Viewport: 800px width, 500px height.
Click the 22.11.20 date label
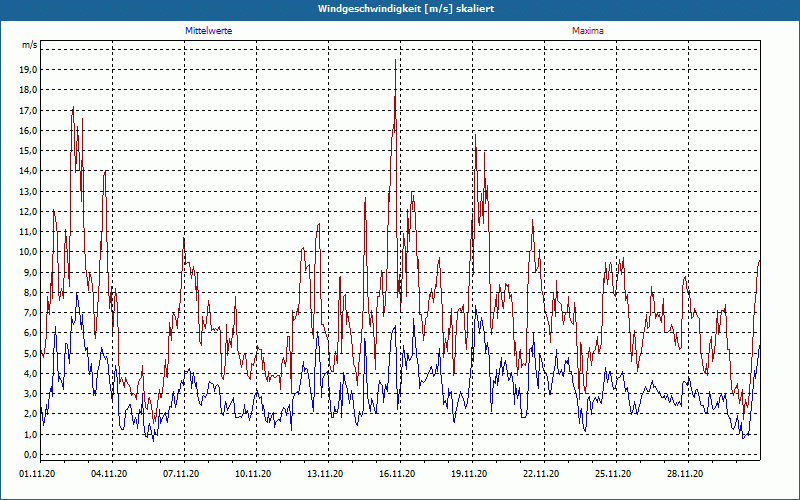pos(541,474)
